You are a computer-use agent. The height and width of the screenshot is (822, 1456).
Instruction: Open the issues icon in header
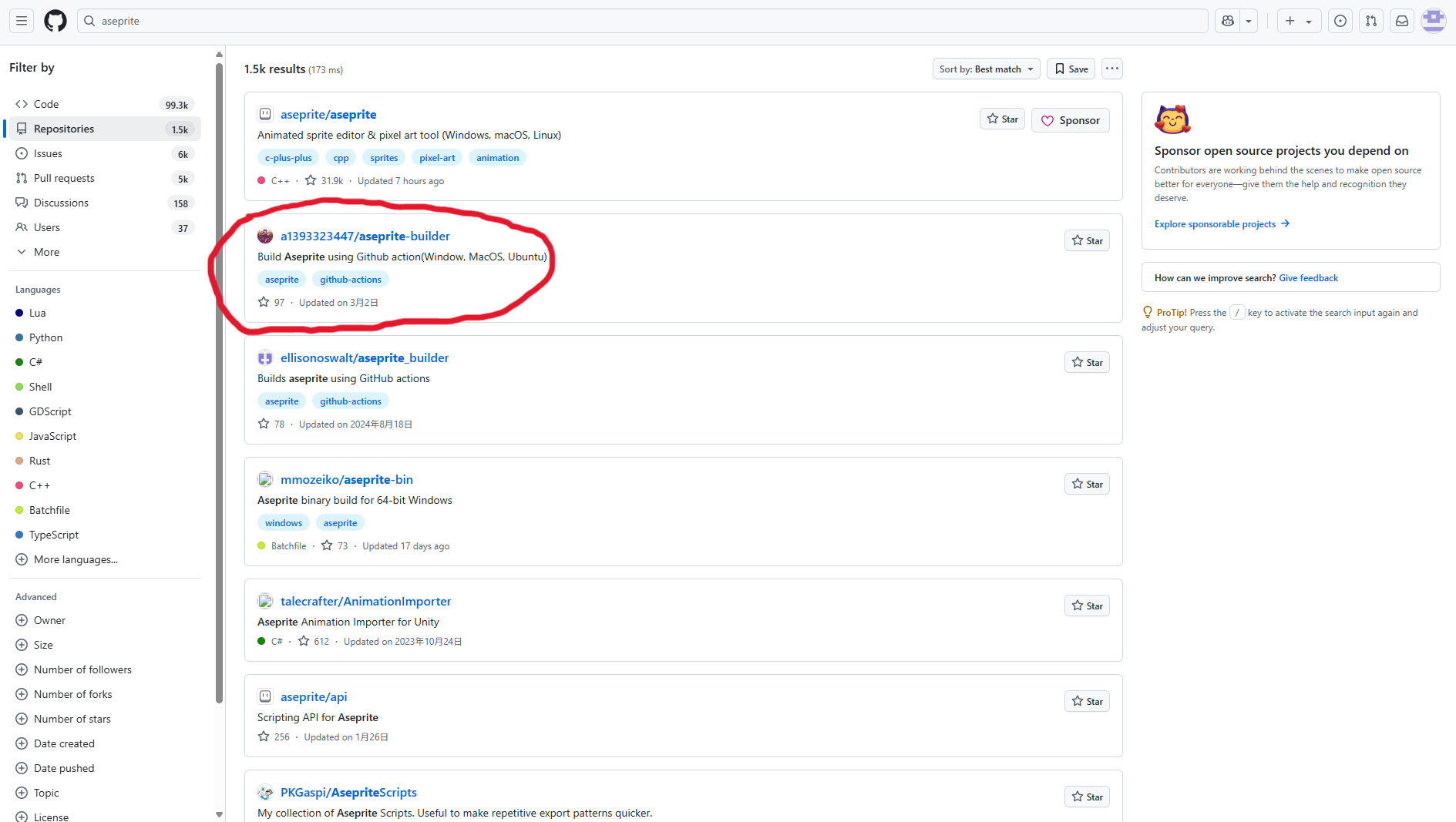pyautogui.click(x=1340, y=21)
